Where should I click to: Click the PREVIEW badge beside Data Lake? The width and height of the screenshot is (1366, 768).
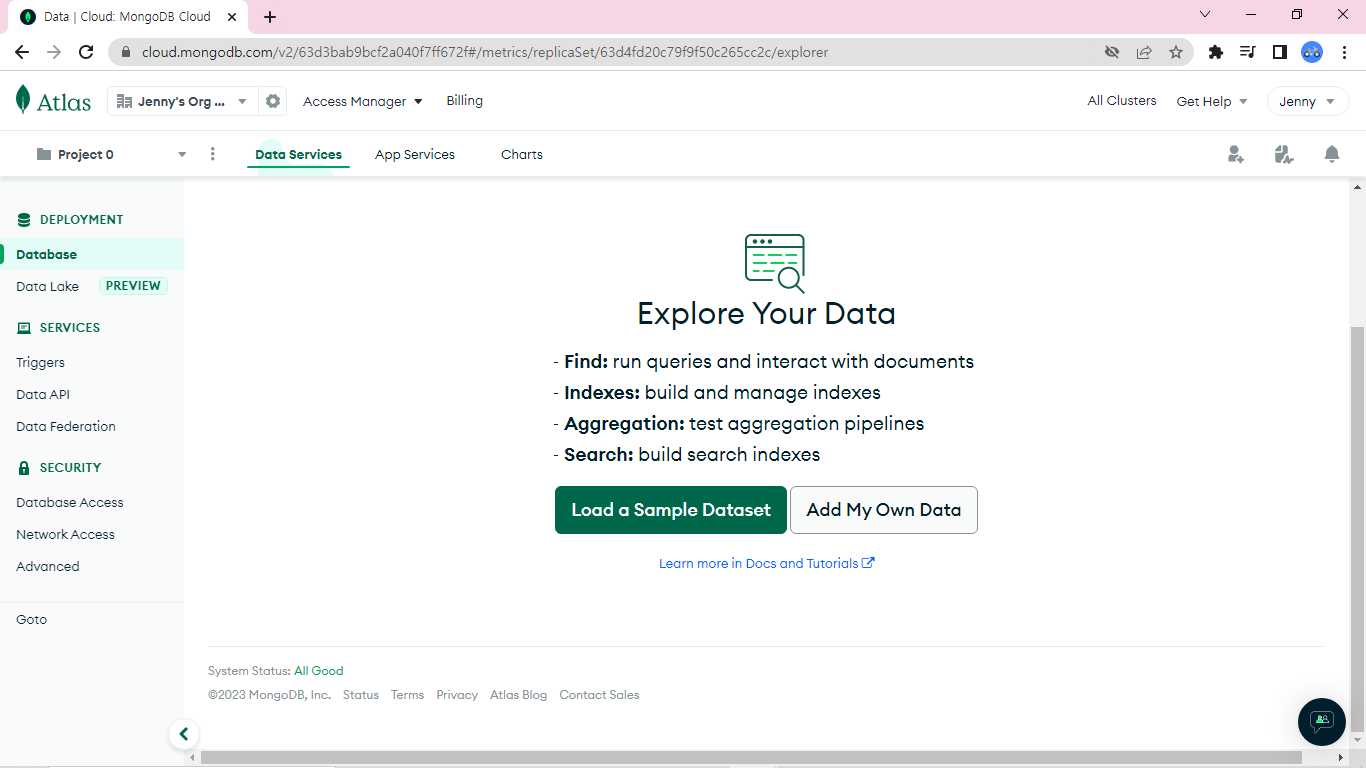coord(133,286)
